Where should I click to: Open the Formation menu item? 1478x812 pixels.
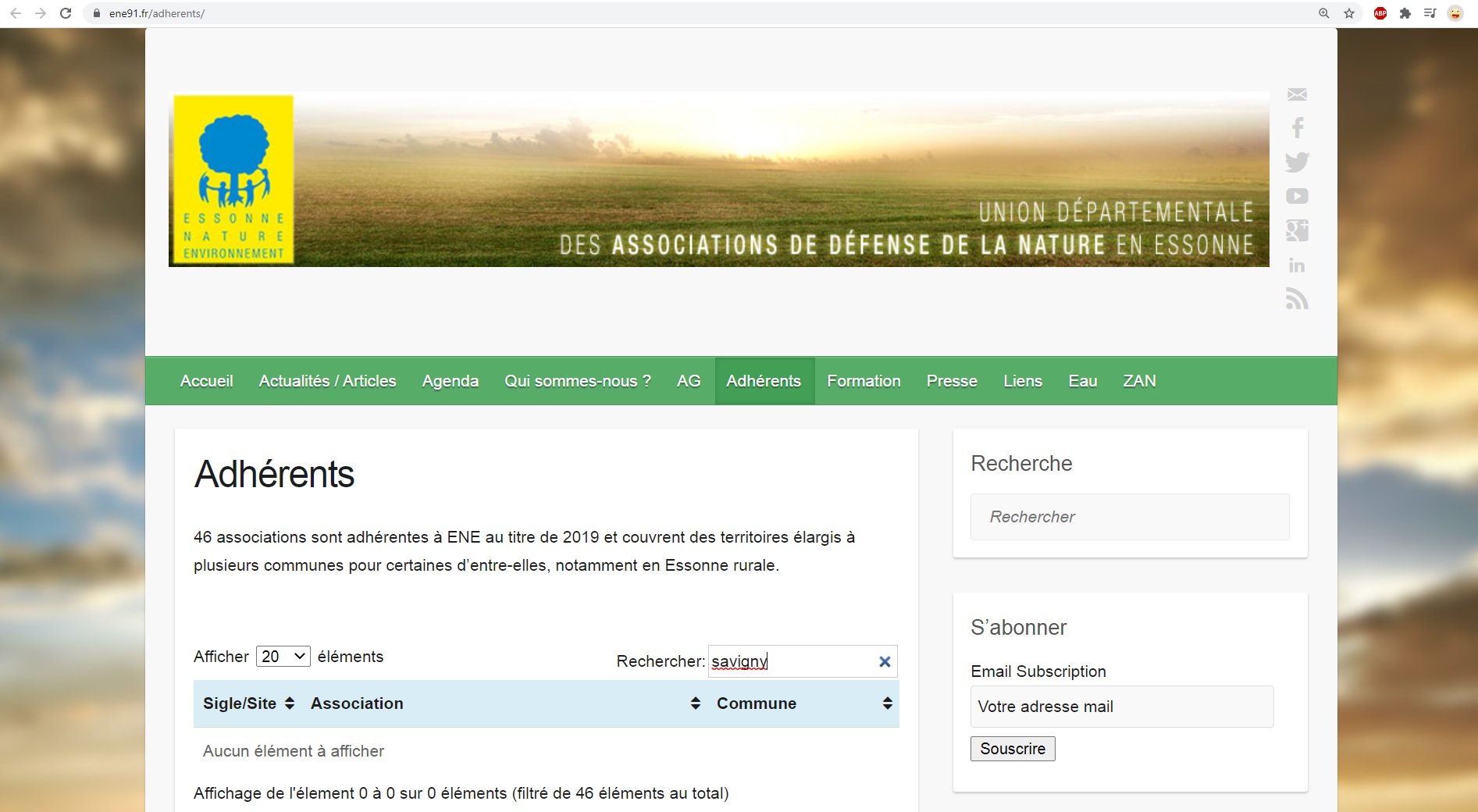tap(864, 381)
